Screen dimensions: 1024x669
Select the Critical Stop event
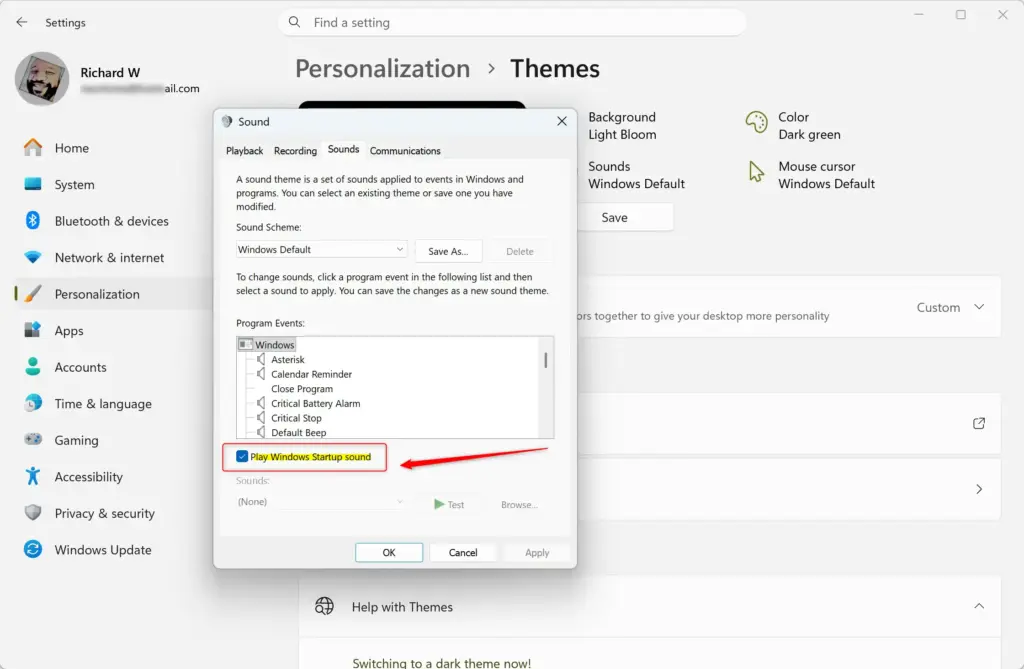296,417
